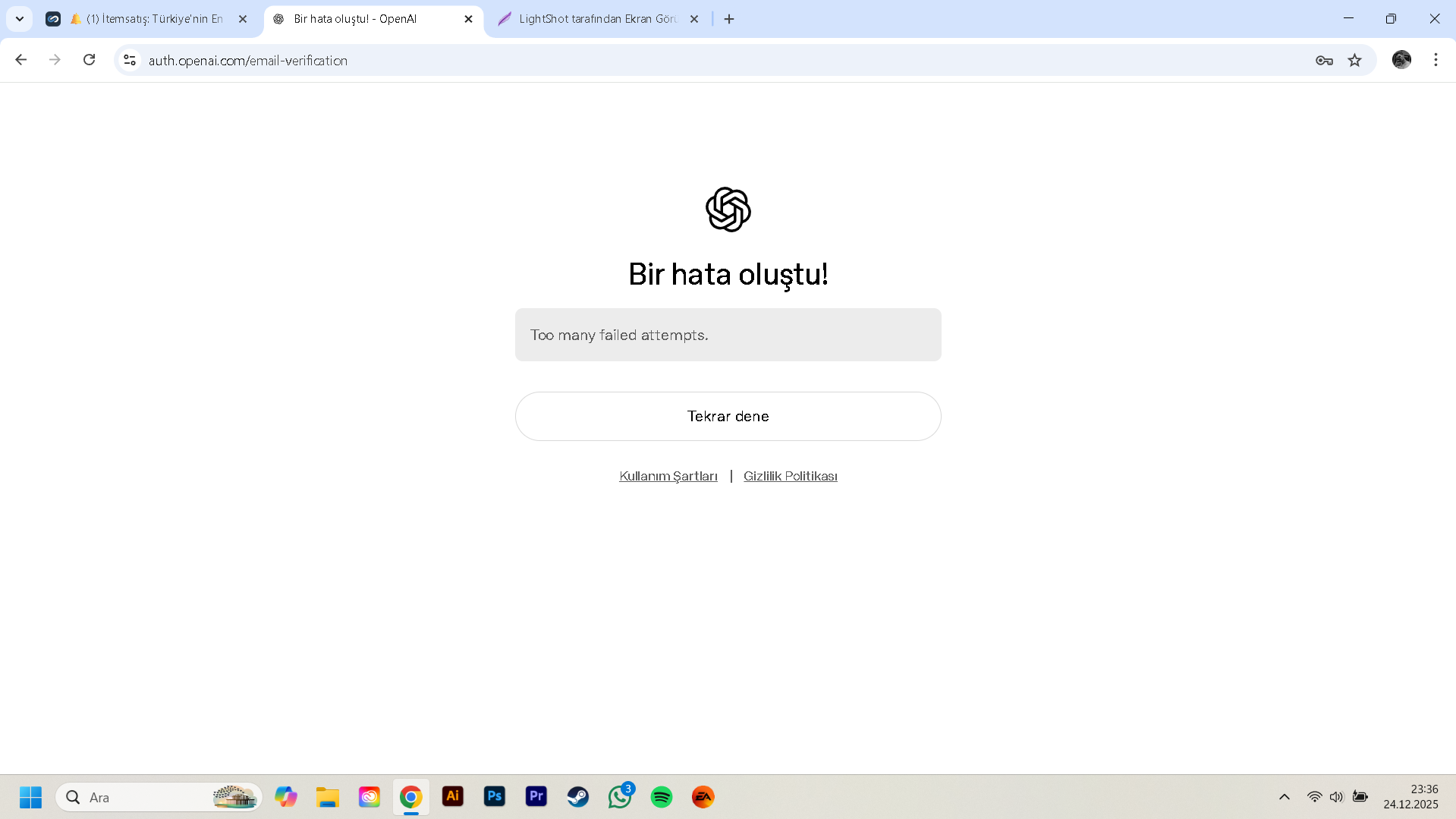Open Adobe Creative Cloud from taskbar
1456x819 pixels.
pos(370,797)
